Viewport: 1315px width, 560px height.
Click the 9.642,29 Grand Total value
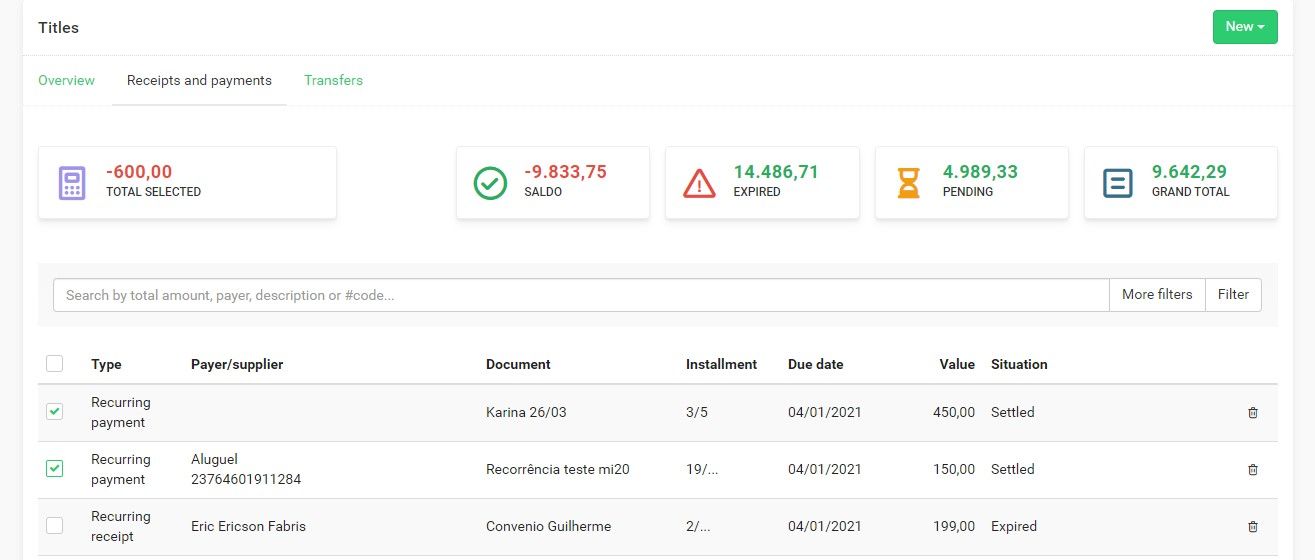pyautogui.click(x=1189, y=172)
